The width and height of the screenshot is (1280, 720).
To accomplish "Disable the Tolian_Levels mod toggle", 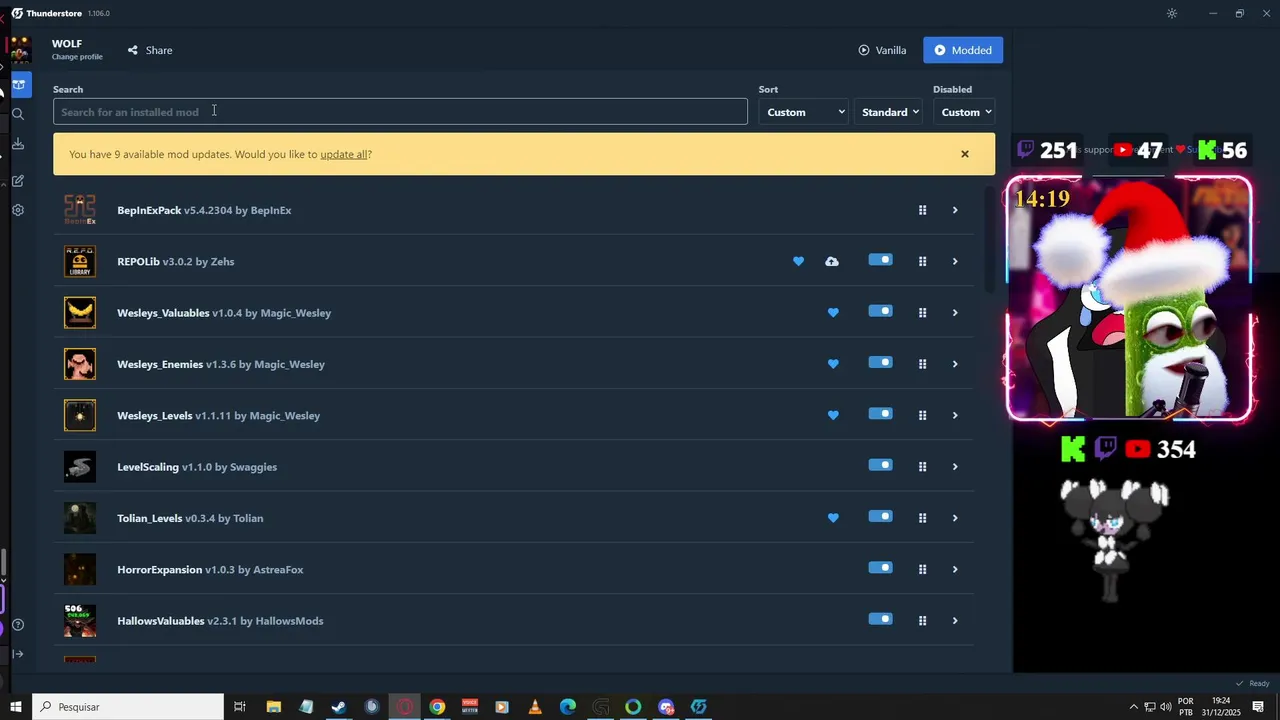I will [x=880, y=516].
